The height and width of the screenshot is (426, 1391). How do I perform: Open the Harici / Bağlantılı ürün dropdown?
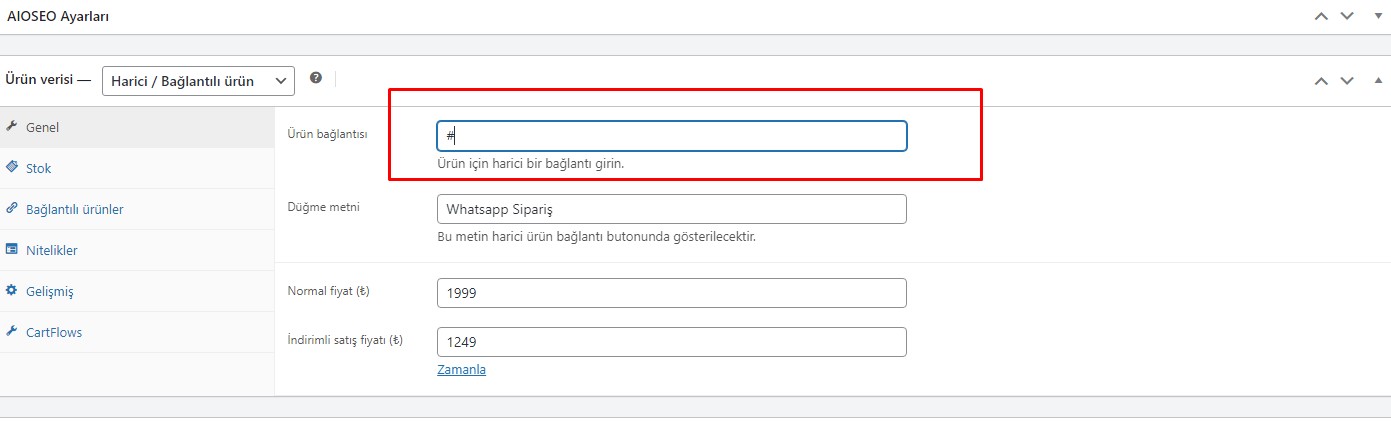click(198, 80)
